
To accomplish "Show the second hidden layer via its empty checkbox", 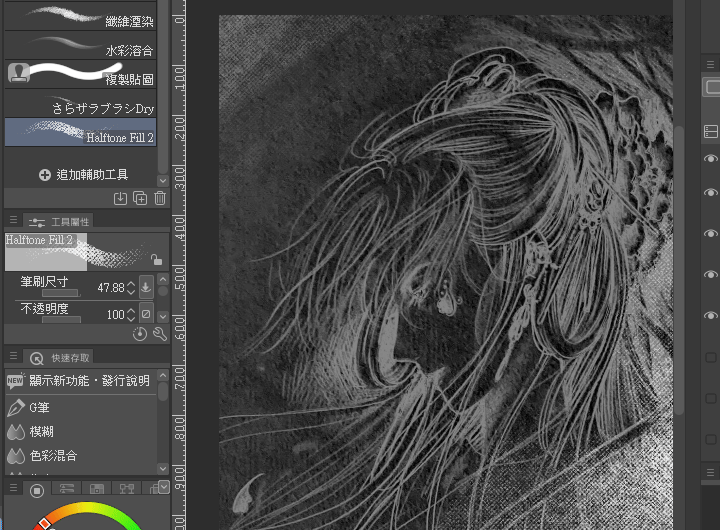I will 711,398.
